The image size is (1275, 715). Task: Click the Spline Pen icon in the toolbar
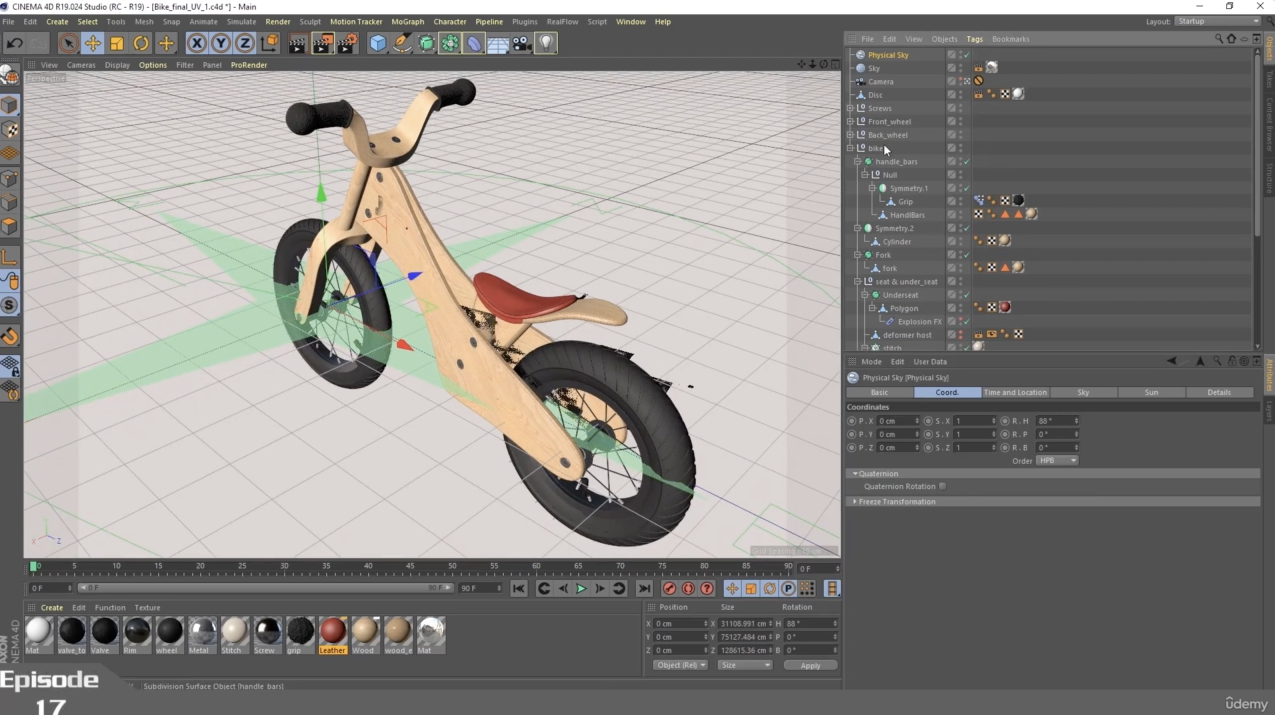pyautogui.click(x=401, y=43)
